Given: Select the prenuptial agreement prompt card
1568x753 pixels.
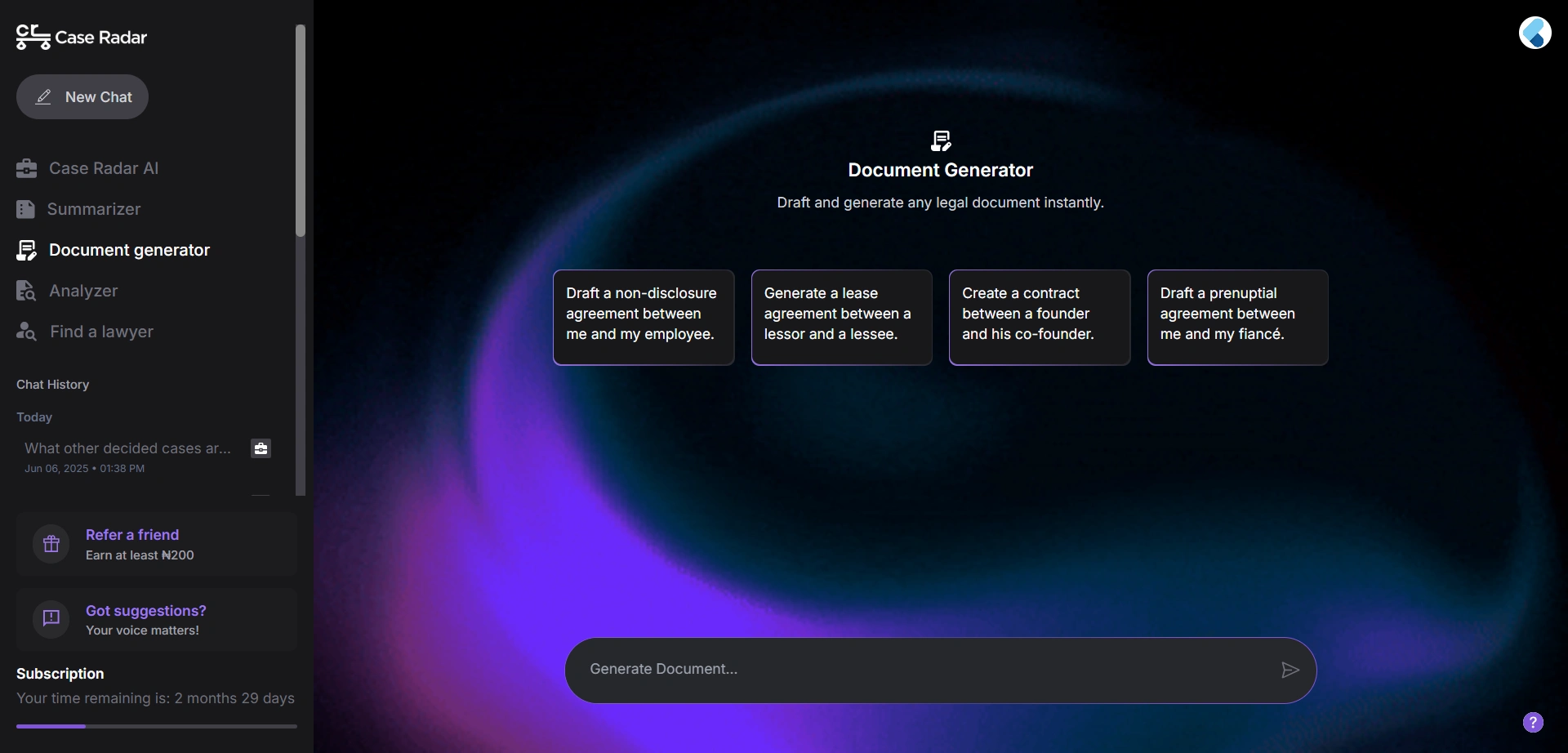Looking at the screenshot, I should [x=1238, y=318].
